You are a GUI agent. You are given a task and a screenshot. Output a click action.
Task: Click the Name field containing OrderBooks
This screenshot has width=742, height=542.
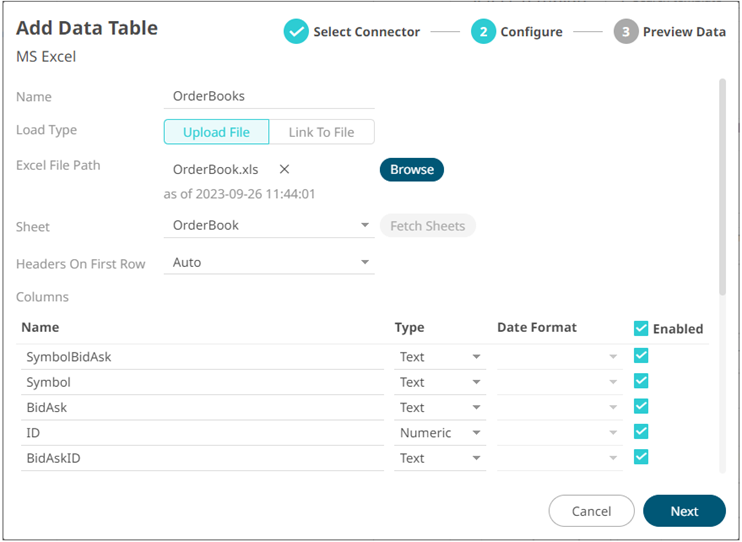pos(269,97)
